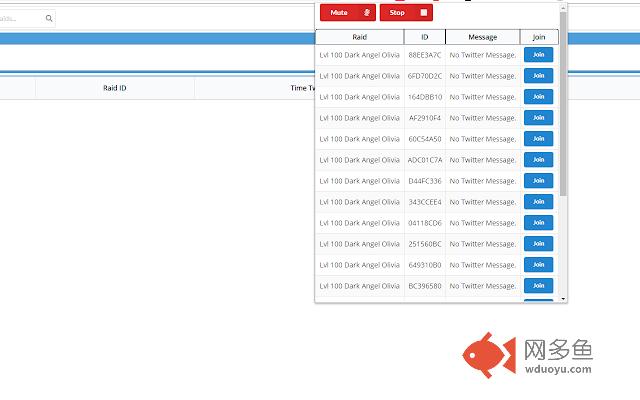
Task: Select raid ID text ADC01C7A
Action: click(x=424, y=160)
